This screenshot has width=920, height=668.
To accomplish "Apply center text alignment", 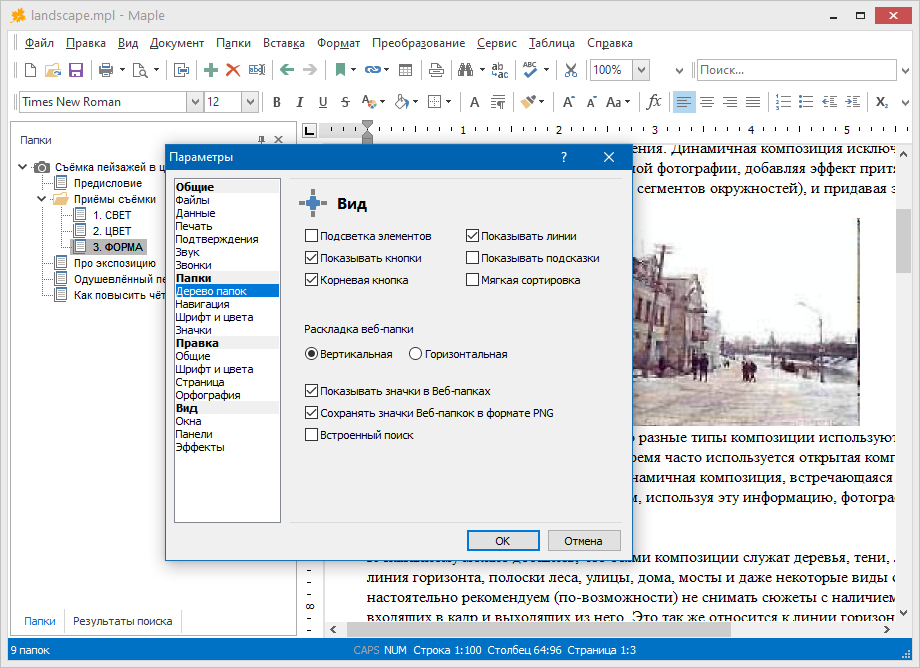I will (707, 102).
